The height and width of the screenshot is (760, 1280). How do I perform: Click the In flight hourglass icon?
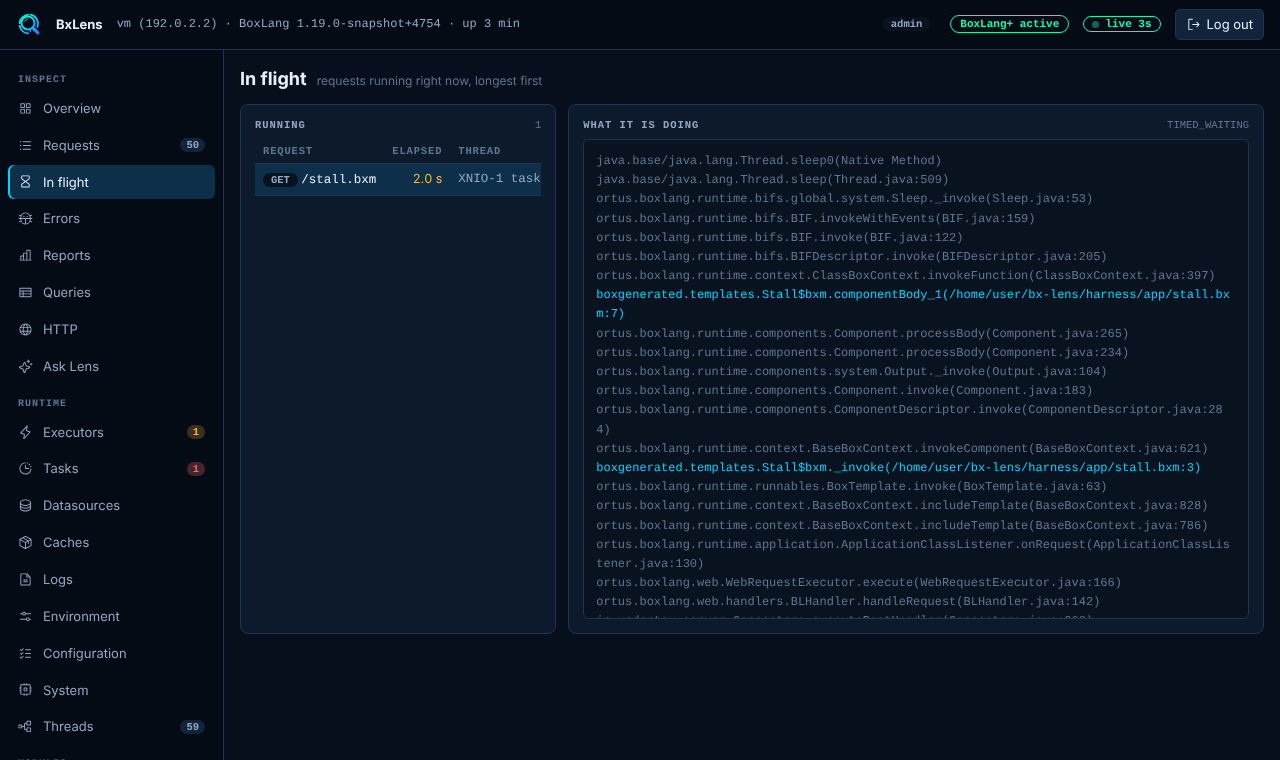click(x=25, y=182)
